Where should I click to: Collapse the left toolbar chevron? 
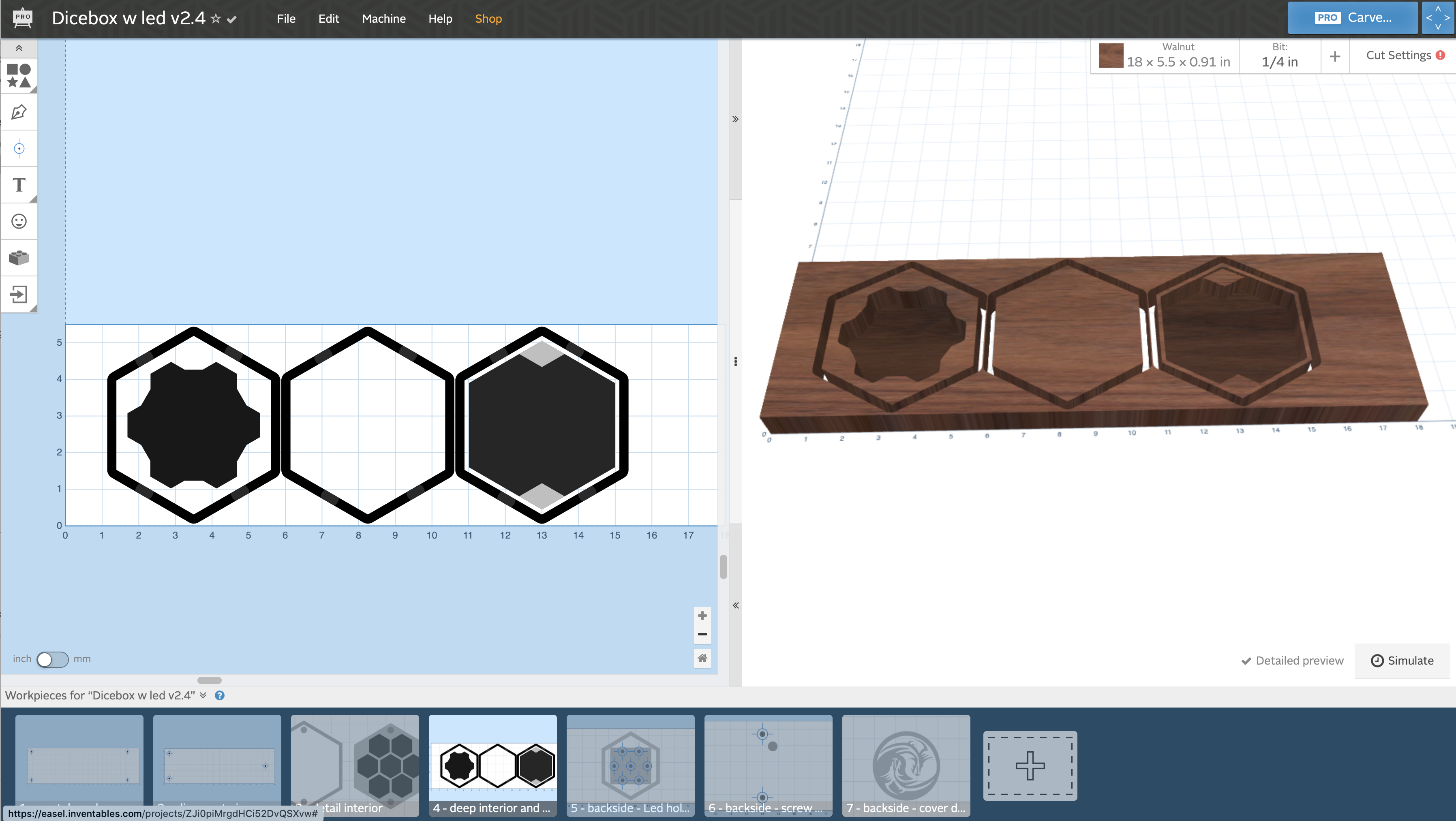[19, 48]
